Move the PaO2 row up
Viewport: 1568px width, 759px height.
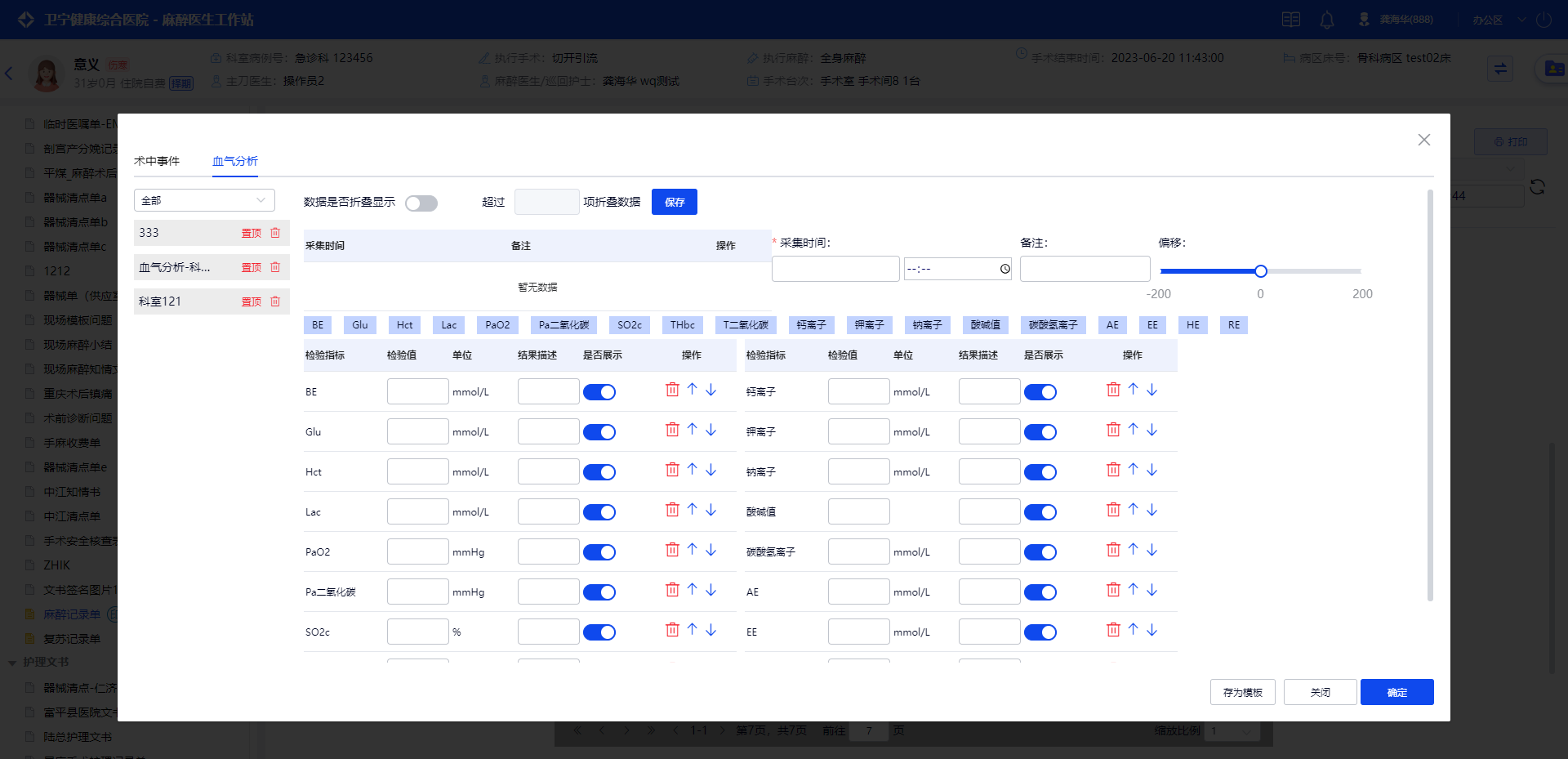coord(692,550)
